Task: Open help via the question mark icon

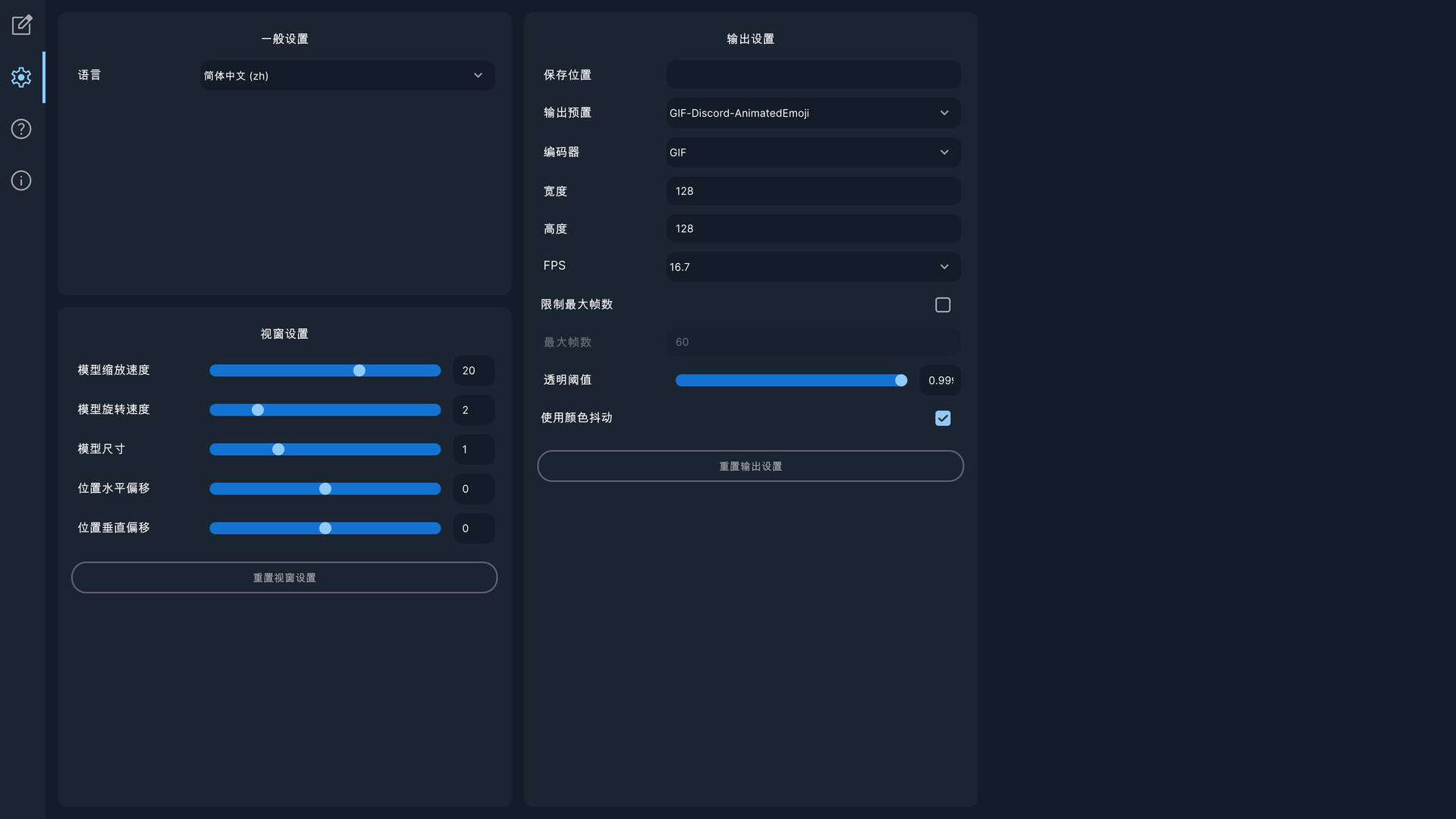Action: (x=21, y=129)
